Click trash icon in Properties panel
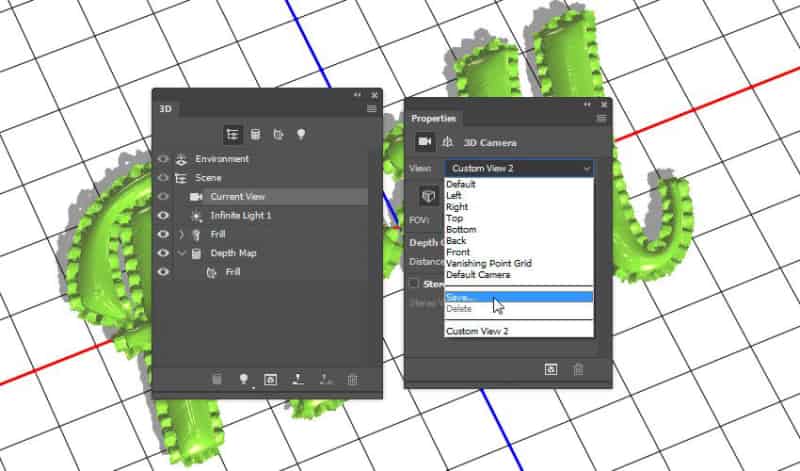 [x=578, y=369]
